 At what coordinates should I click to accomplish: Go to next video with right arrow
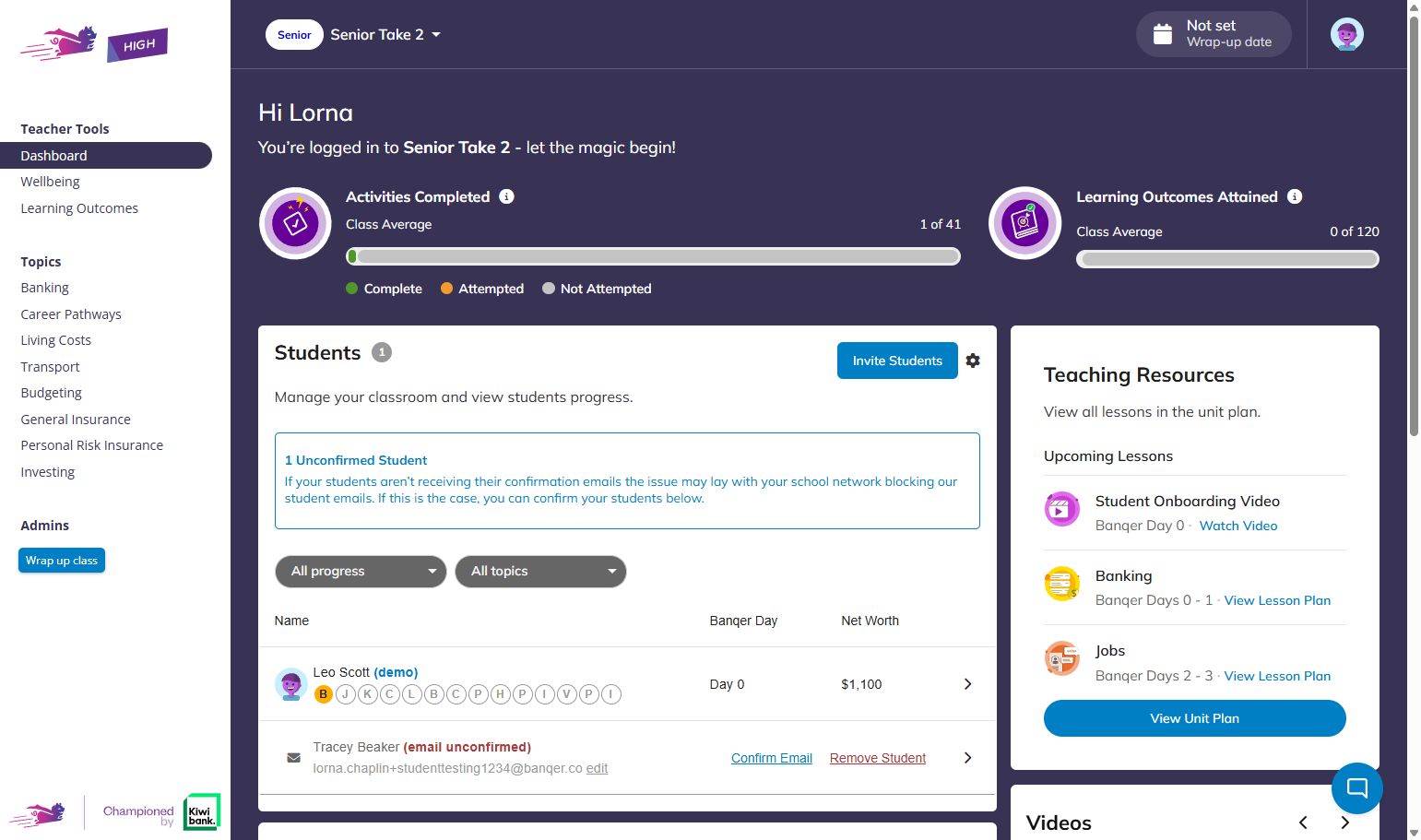coord(1344,822)
